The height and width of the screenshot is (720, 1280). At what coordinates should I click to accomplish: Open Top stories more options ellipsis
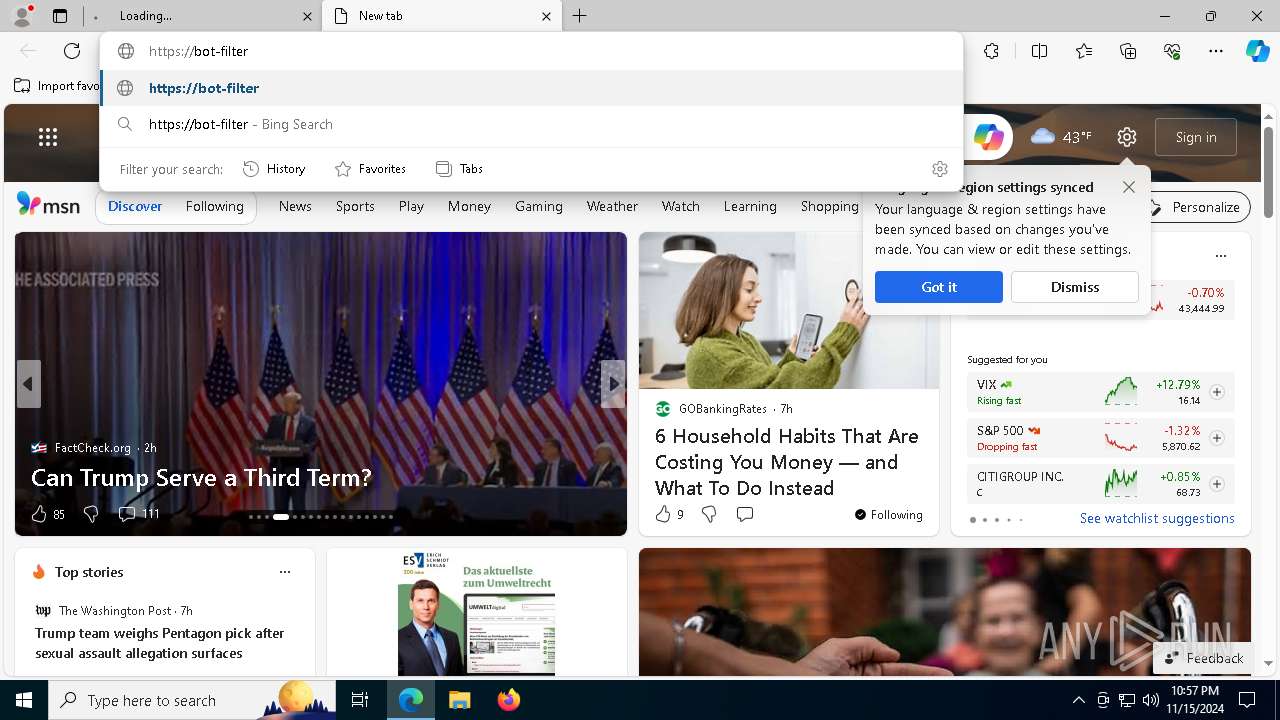285,572
